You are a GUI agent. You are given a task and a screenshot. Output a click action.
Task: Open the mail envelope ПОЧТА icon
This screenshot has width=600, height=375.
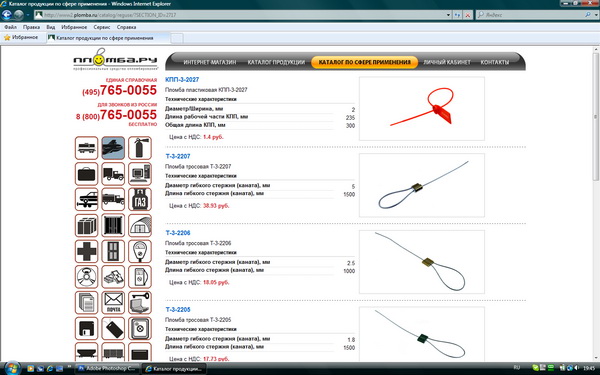point(113,303)
